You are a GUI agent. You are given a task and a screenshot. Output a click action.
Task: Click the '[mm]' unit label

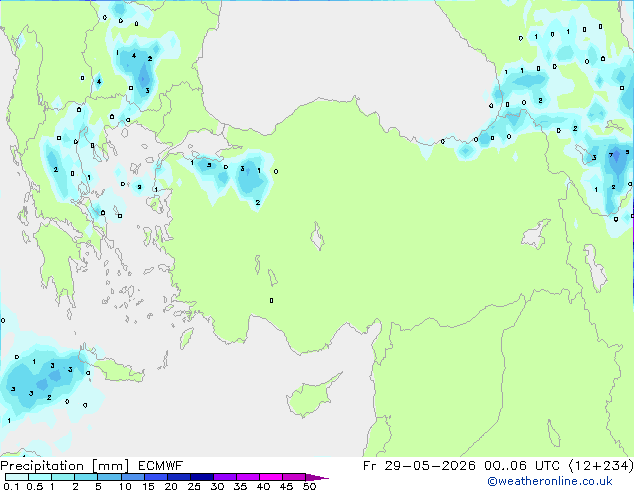110,466
